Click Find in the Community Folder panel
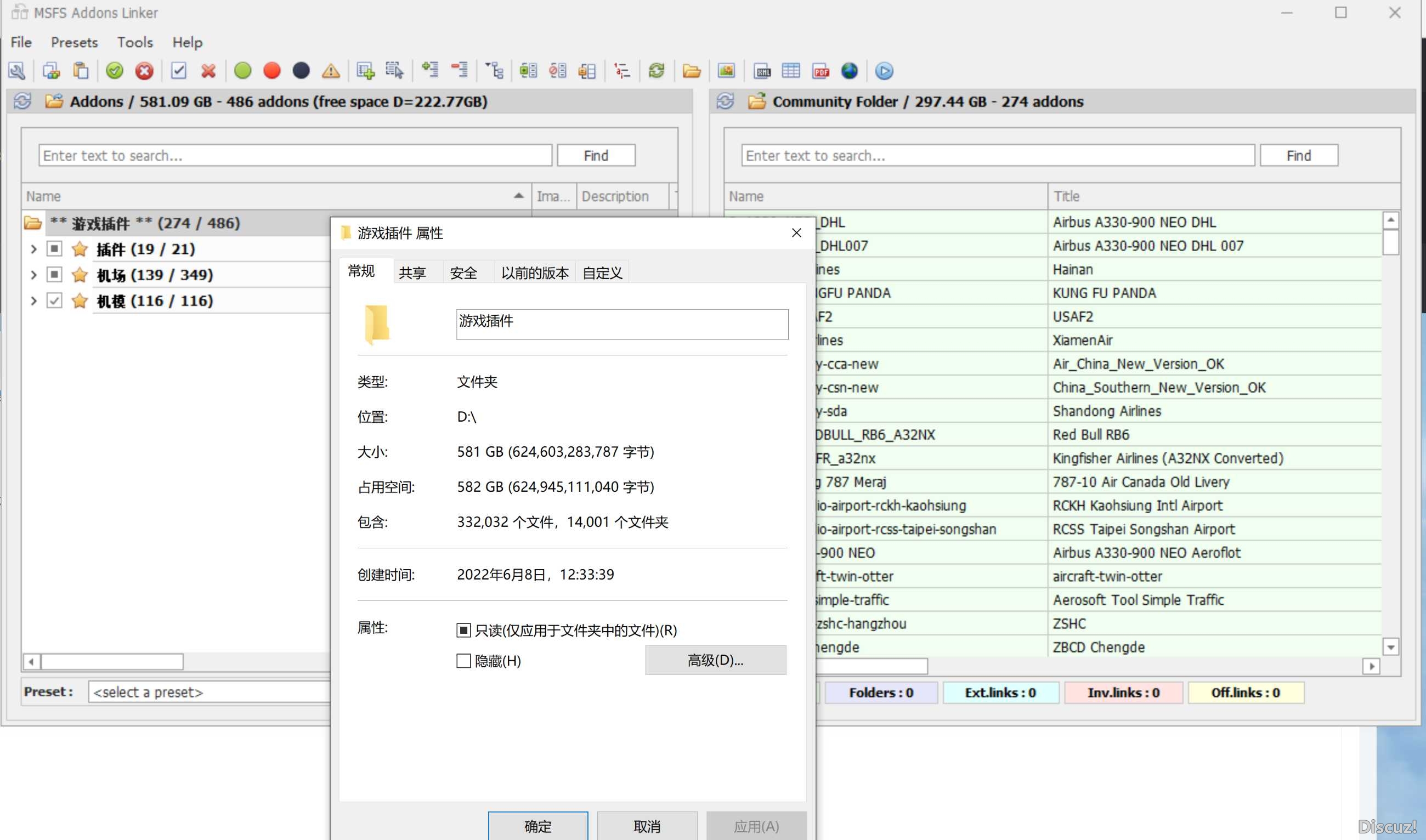The width and height of the screenshot is (1426, 840). pyautogui.click(x=1299, y=156)
